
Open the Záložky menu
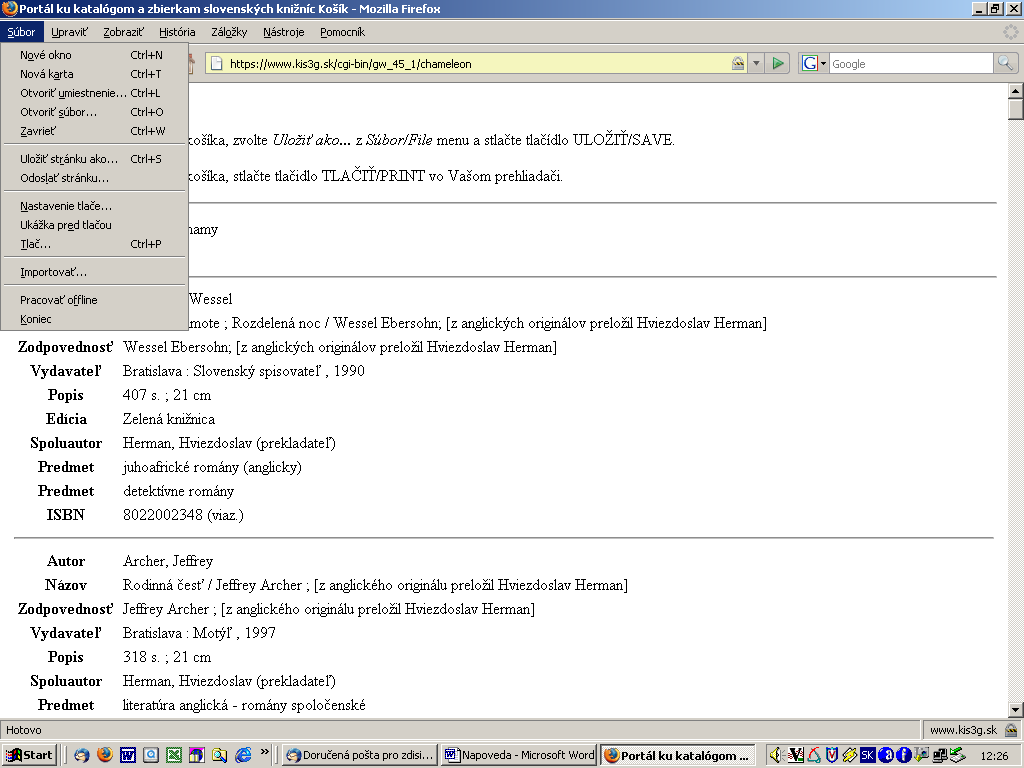pyautogui.click(x=229, y=32)
